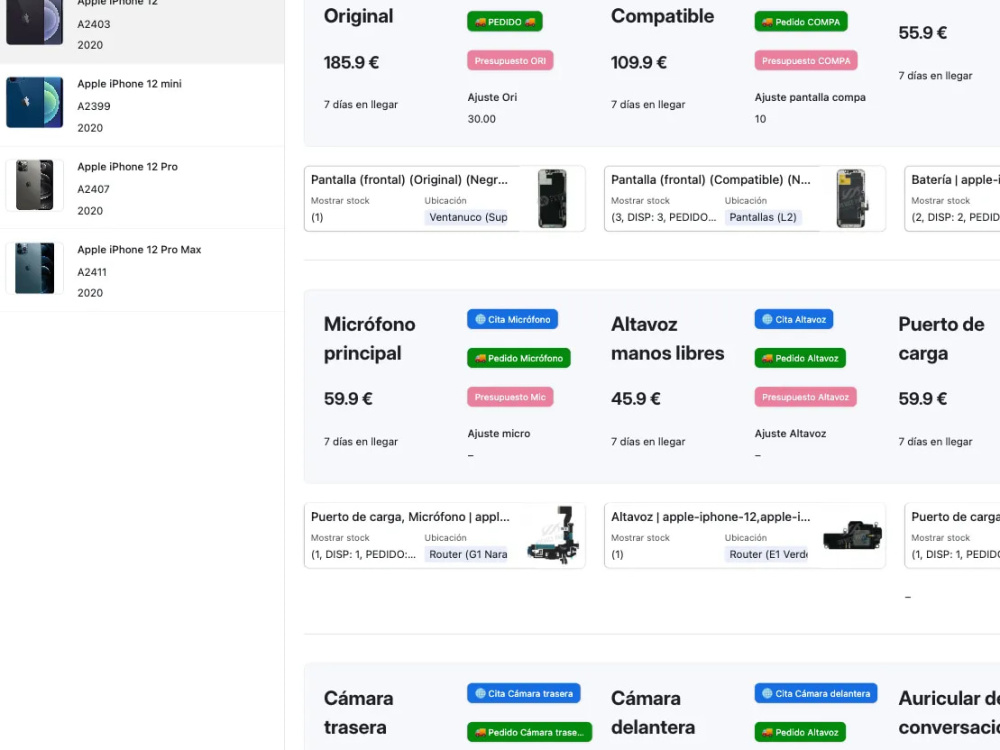Click Ventanuco location tag
1000x750 pixels.
pyautogui.click(x=467, y=217)
